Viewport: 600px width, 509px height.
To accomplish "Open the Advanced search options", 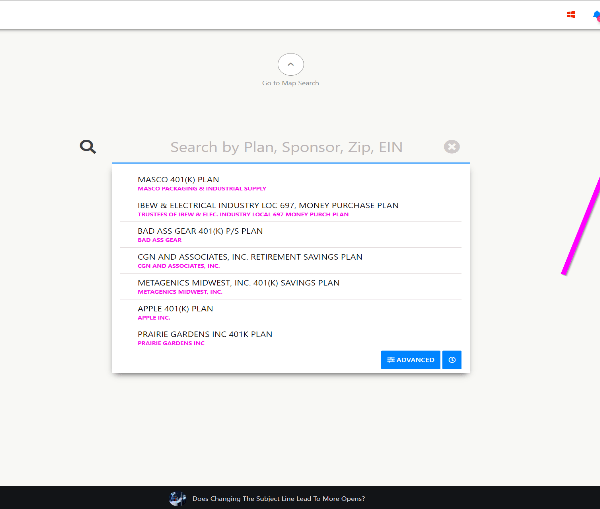I will pos(410,360).
